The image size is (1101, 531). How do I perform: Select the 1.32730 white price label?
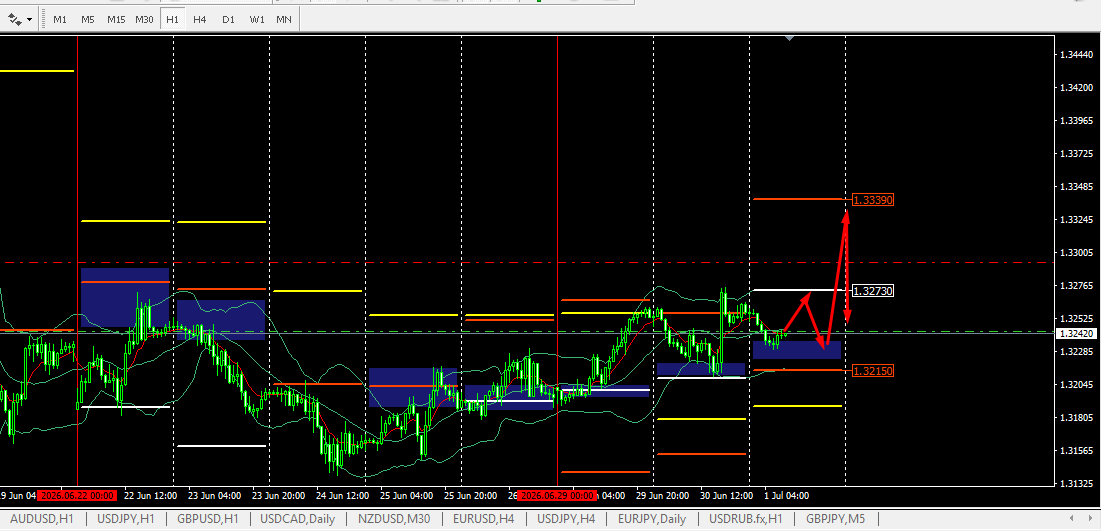(873, 290)
